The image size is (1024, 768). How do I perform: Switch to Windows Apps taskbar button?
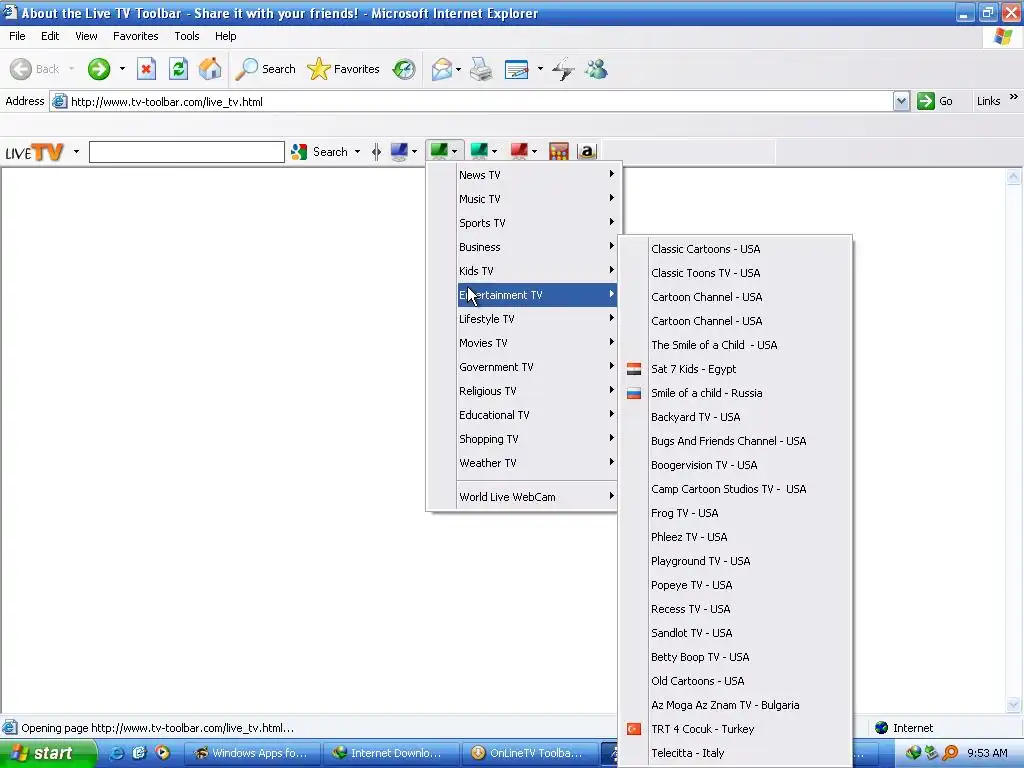coord(251,753)
